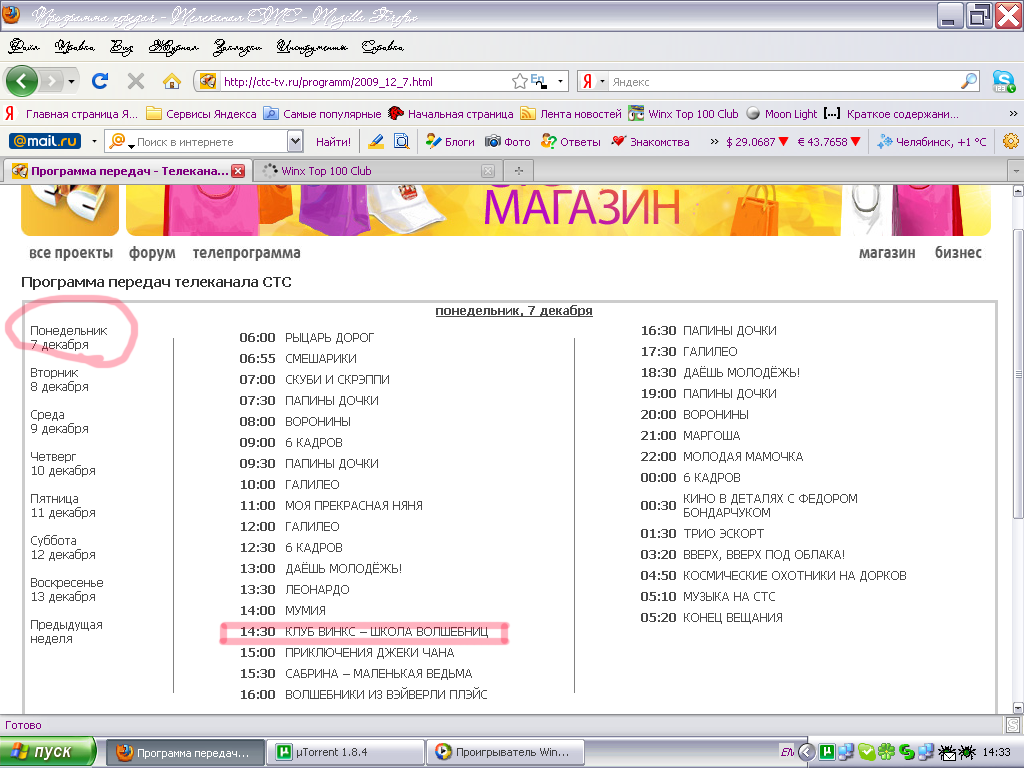Screen dimensions: 1024x768
Task: Click the Stop loading X icon
Action: coord(135,81)
